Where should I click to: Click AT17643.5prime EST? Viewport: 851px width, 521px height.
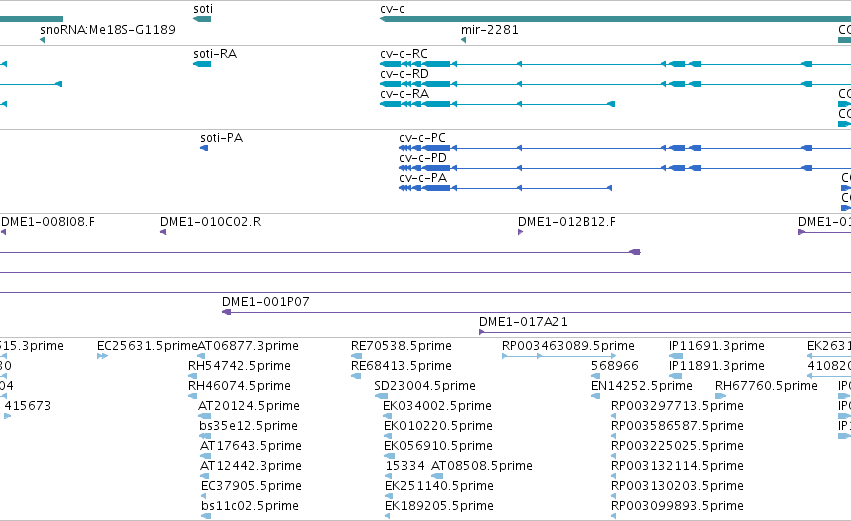205,456
